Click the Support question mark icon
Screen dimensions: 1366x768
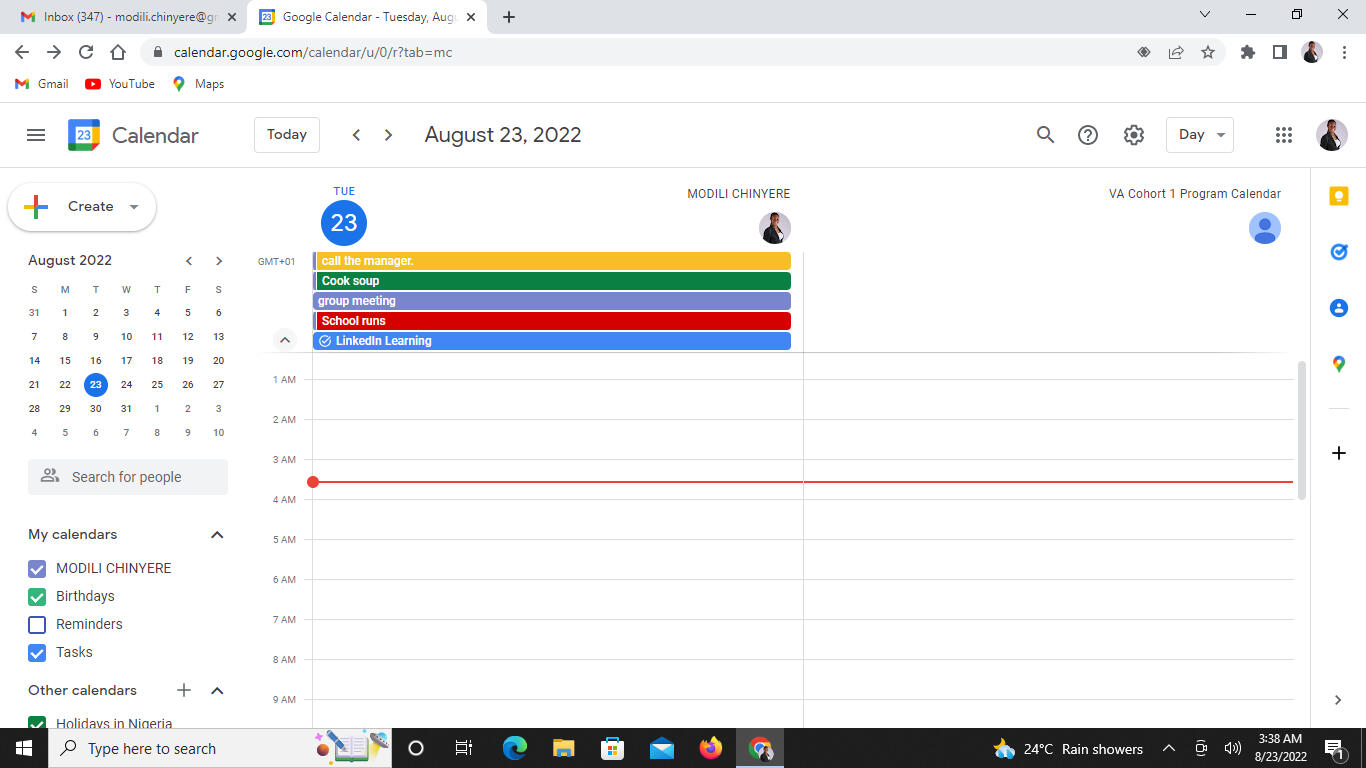[1088, 135]
